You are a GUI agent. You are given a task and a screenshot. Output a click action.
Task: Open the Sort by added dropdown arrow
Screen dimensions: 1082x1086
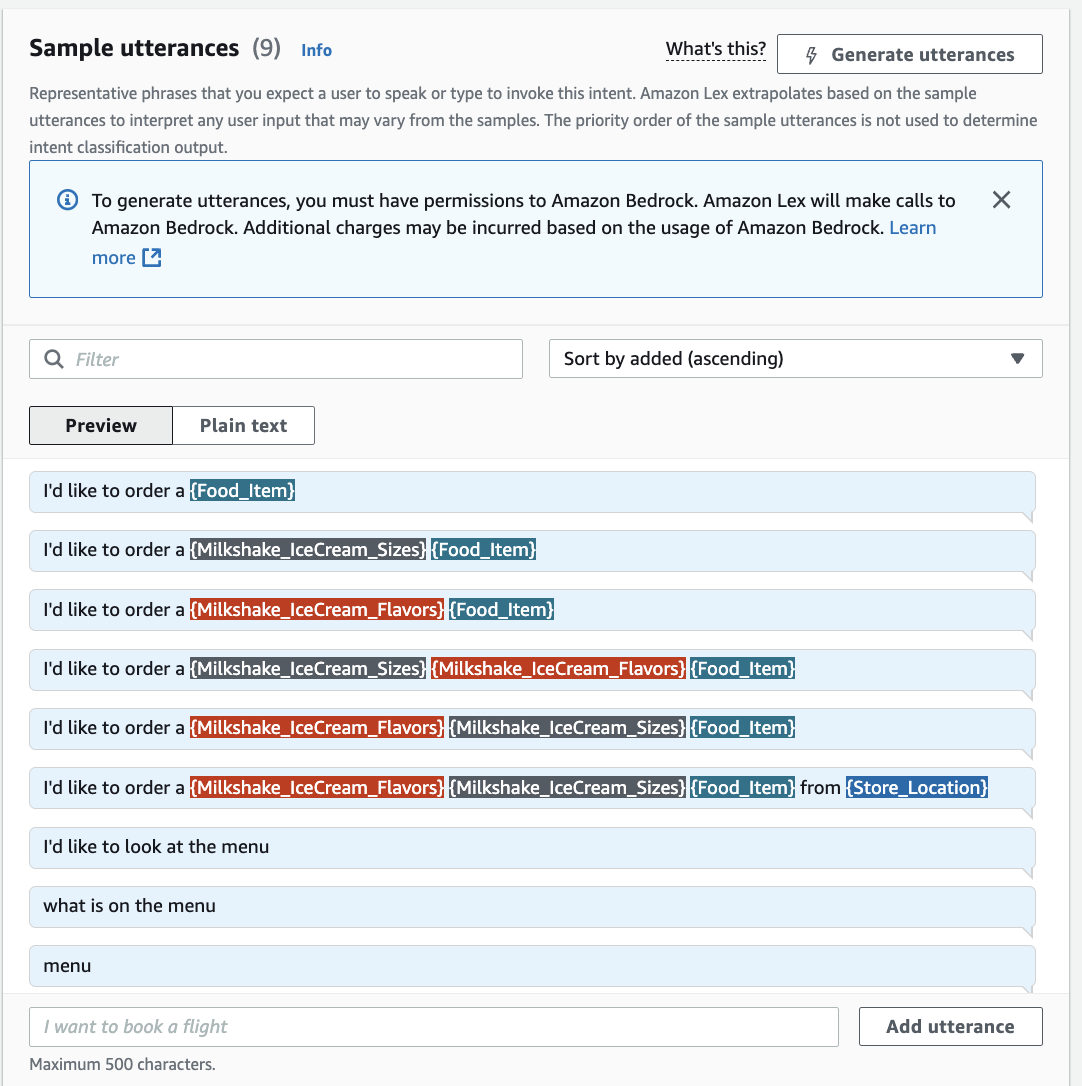[x=1017, y=359]
